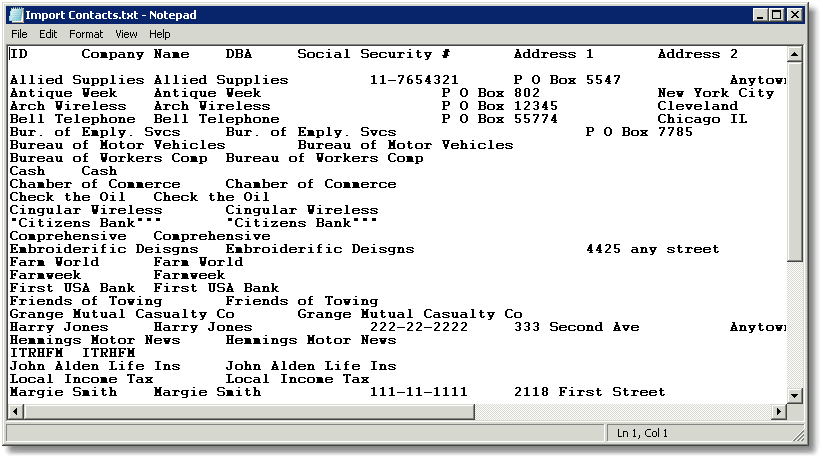This screenshot has height=460, width=823.
Task: Click the first 'ITRHFM' entry
Action: click(36, 353)
